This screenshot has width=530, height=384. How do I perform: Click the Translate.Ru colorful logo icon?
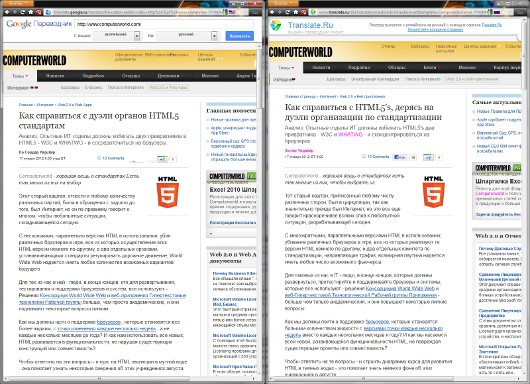(x=276, y=25)
